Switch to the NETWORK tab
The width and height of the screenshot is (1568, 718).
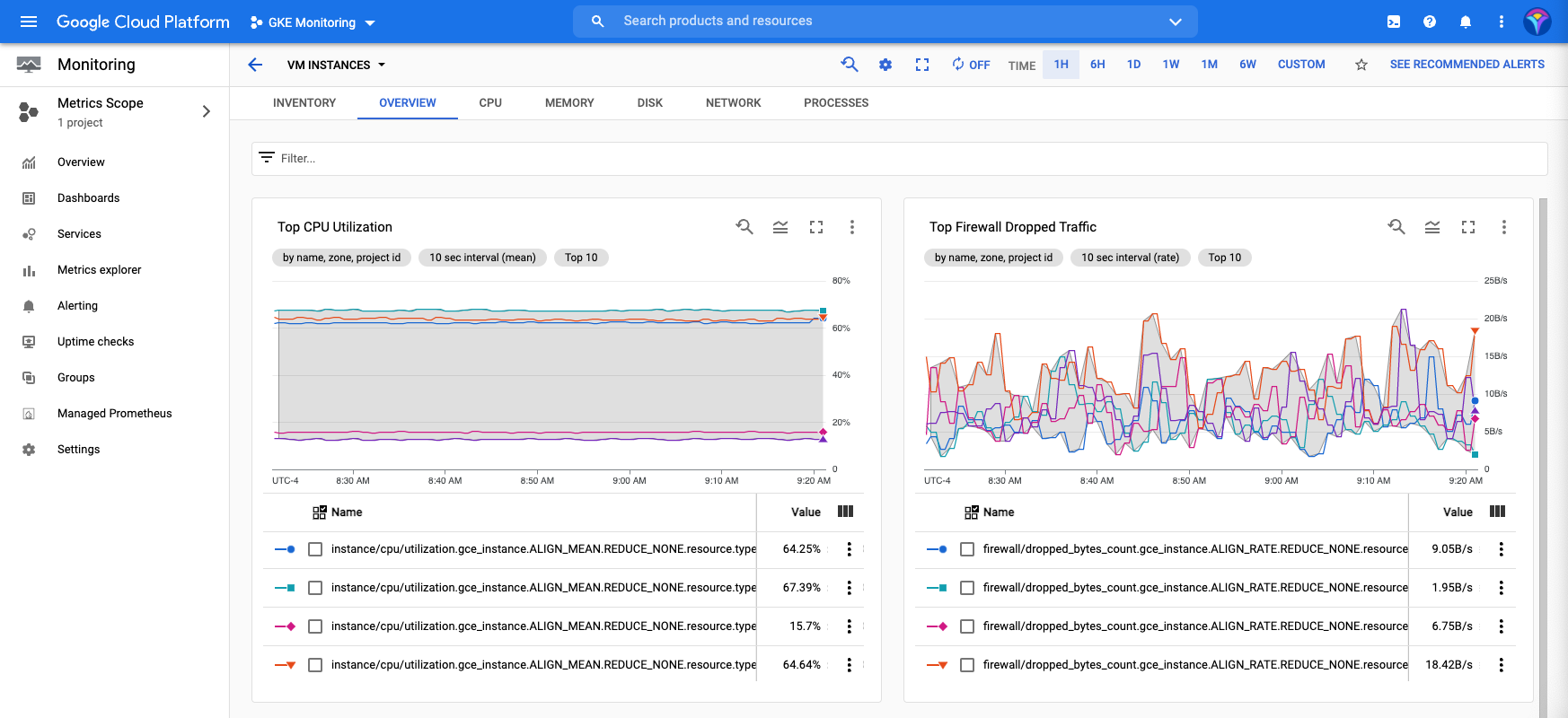tap(733, 103)
